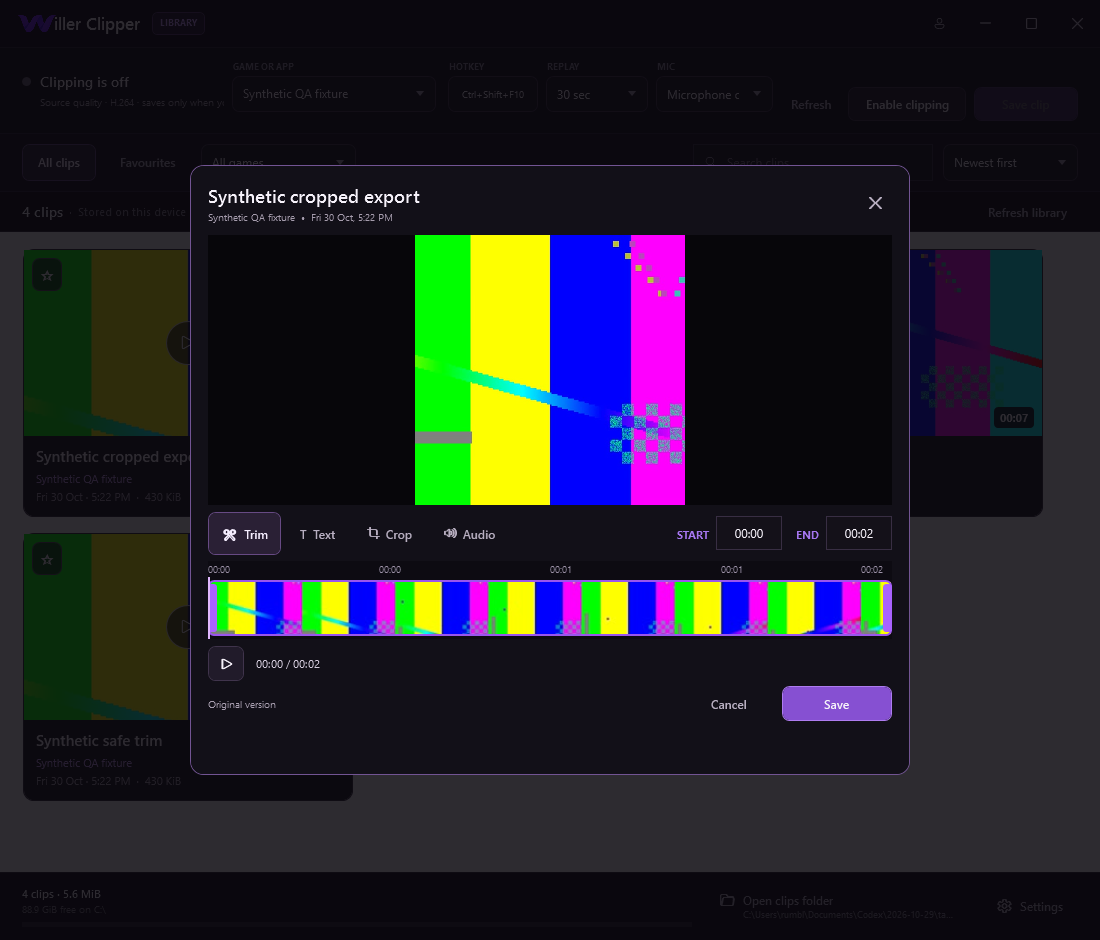Open the Microphone dropdown

714,94
